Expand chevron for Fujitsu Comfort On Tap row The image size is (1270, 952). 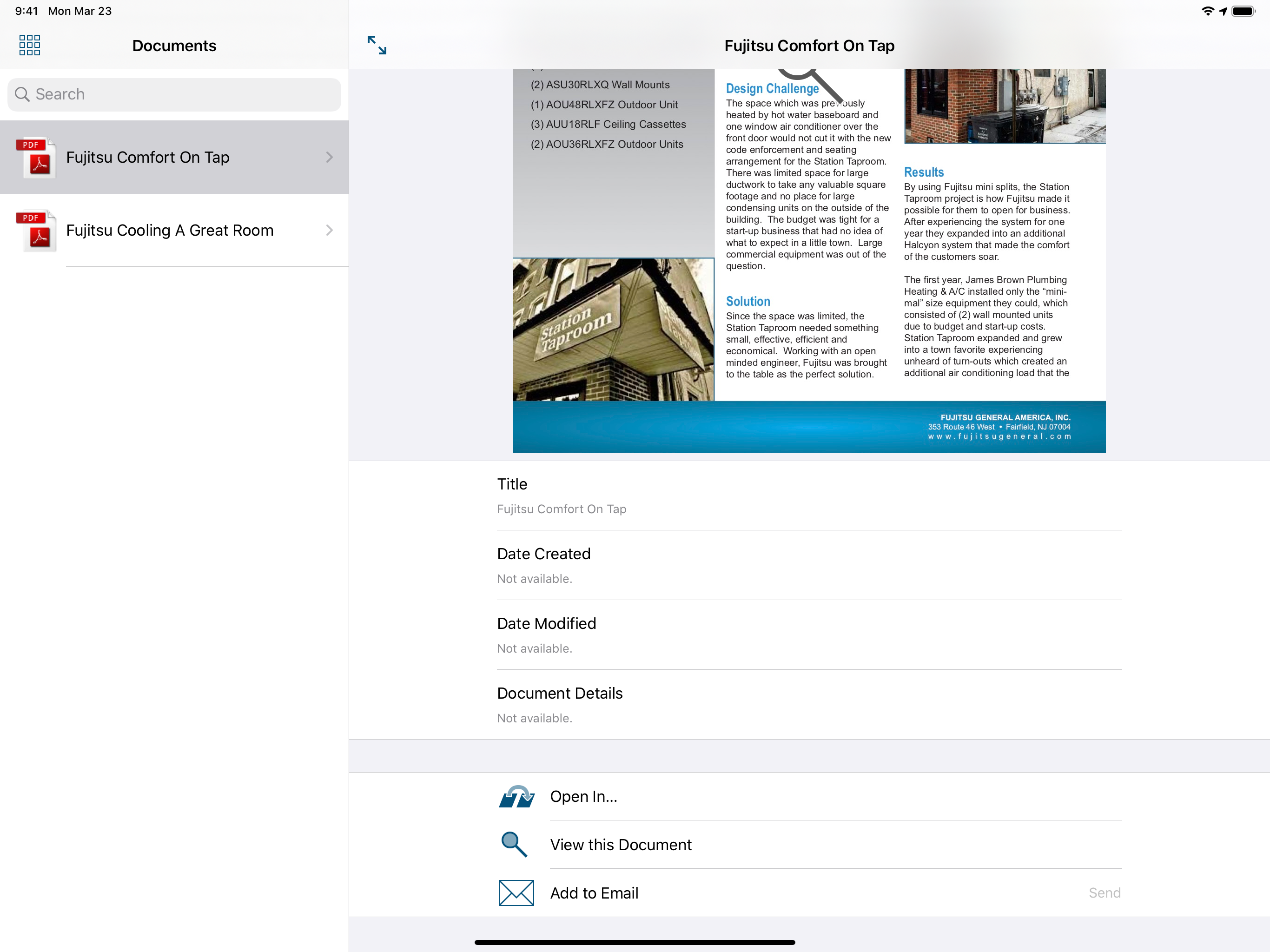point(329,157)
